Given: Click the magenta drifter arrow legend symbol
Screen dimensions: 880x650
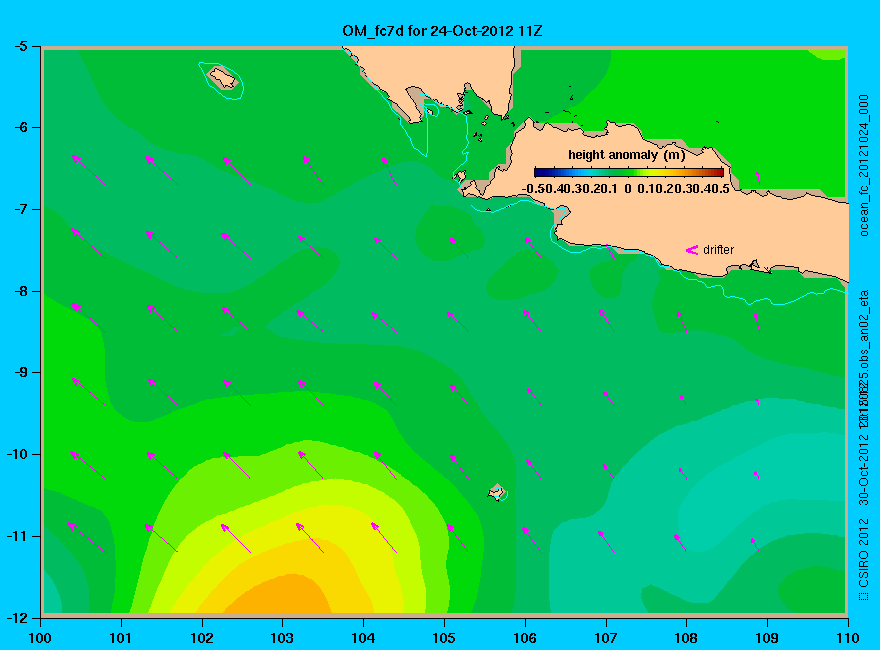Looking at the screenshot, I should pos(692,250).
